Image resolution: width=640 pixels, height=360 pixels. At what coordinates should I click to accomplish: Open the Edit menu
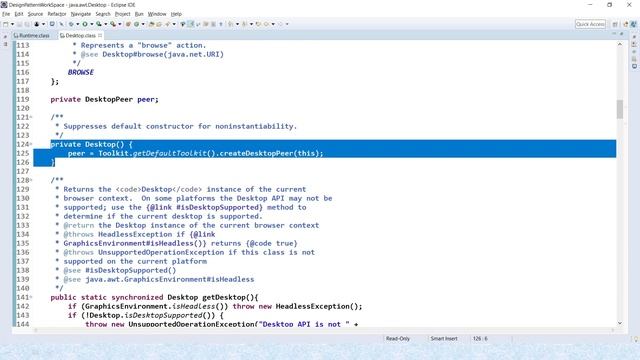(x=19, y=14)
